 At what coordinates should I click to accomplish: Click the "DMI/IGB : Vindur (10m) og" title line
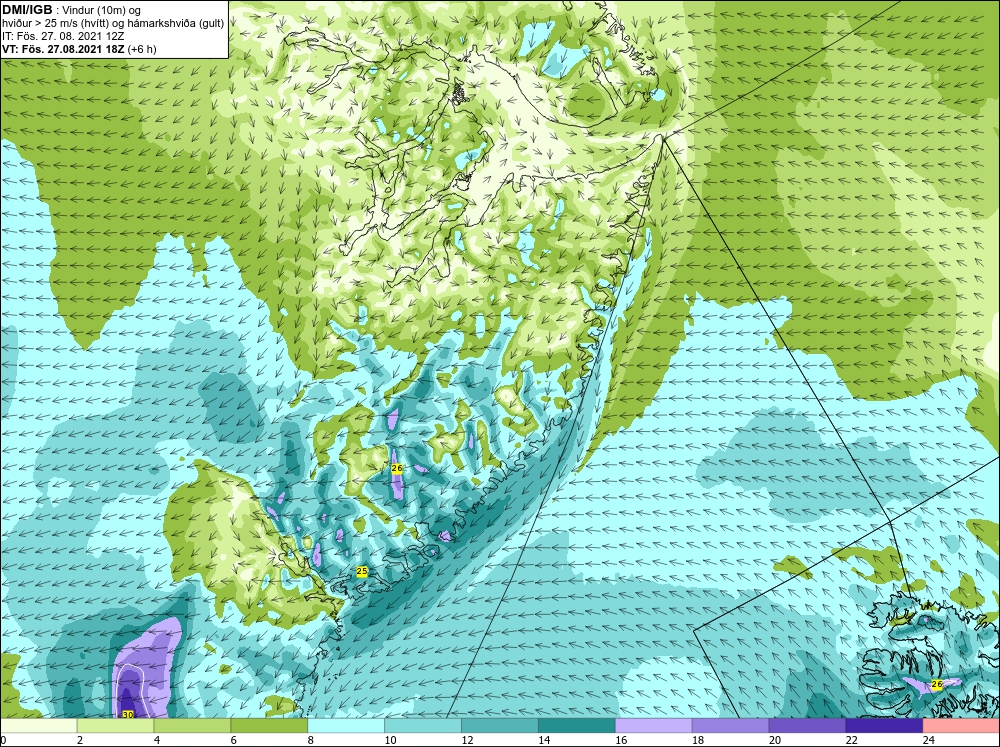pos(72,10)
